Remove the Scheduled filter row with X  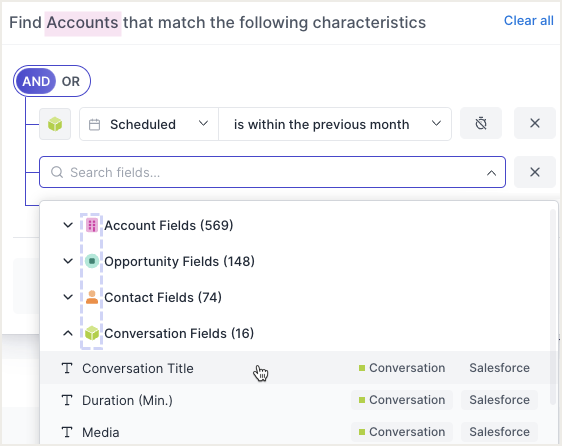(535, 123)
